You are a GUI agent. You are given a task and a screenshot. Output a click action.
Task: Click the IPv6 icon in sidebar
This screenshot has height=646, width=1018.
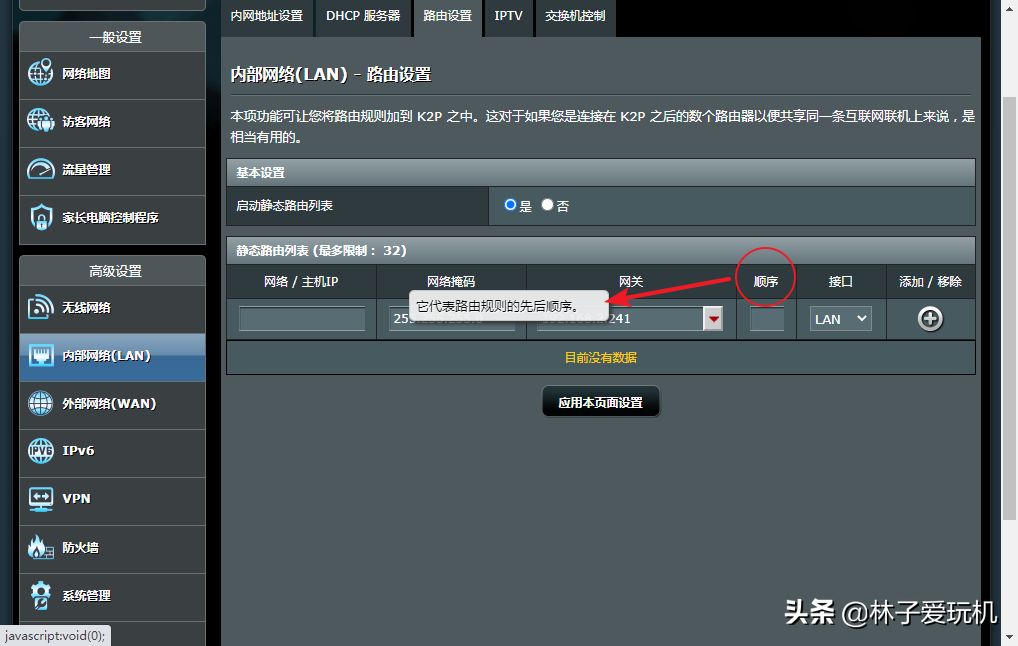click(x=41, y=451)
